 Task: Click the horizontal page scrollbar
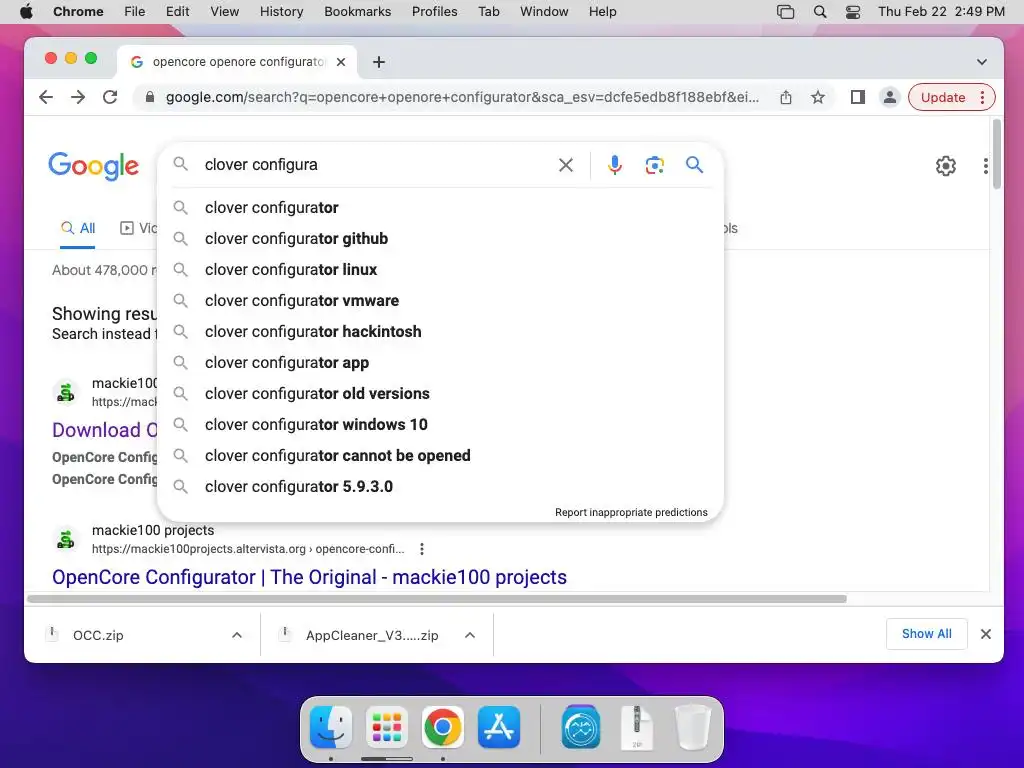[438, 599]
